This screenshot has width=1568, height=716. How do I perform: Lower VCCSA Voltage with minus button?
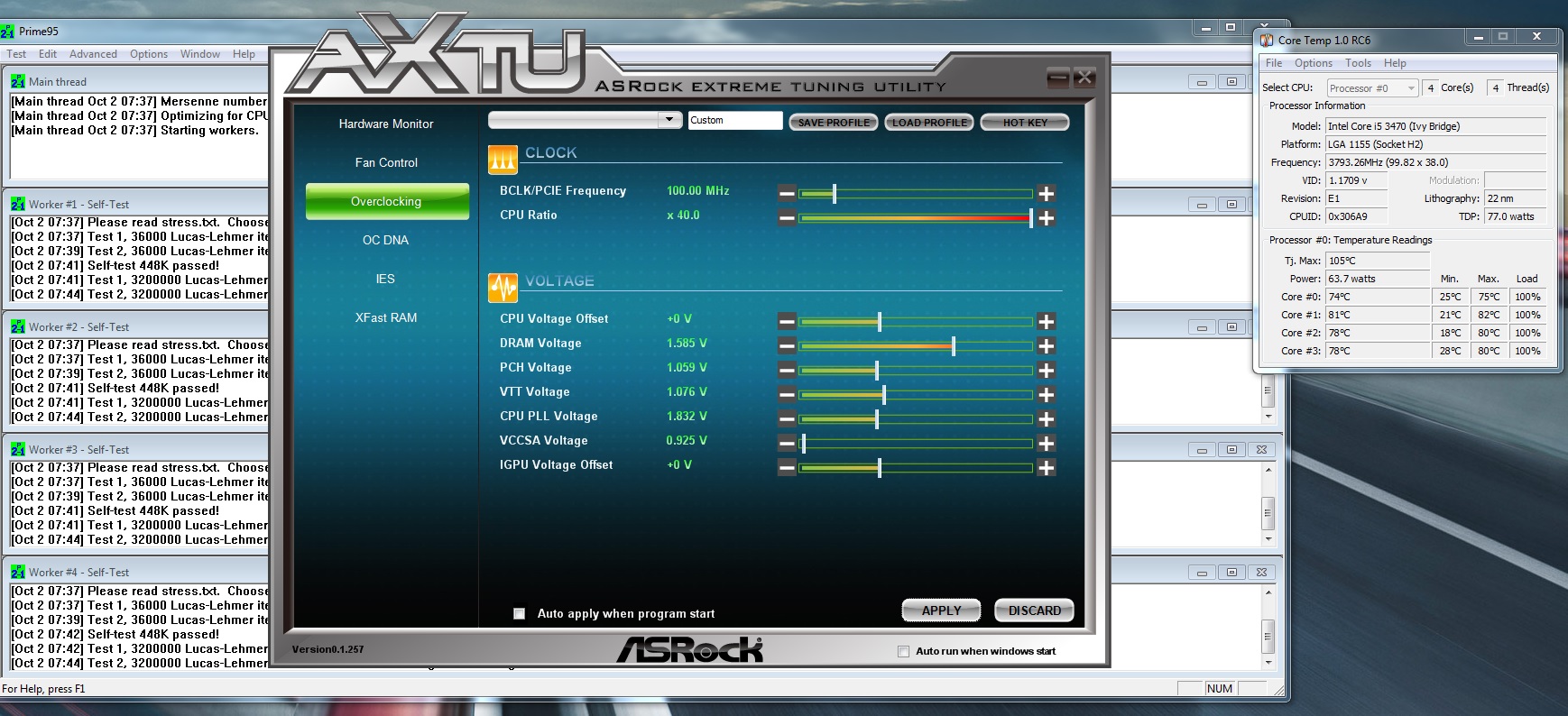(x=787, y=444)
